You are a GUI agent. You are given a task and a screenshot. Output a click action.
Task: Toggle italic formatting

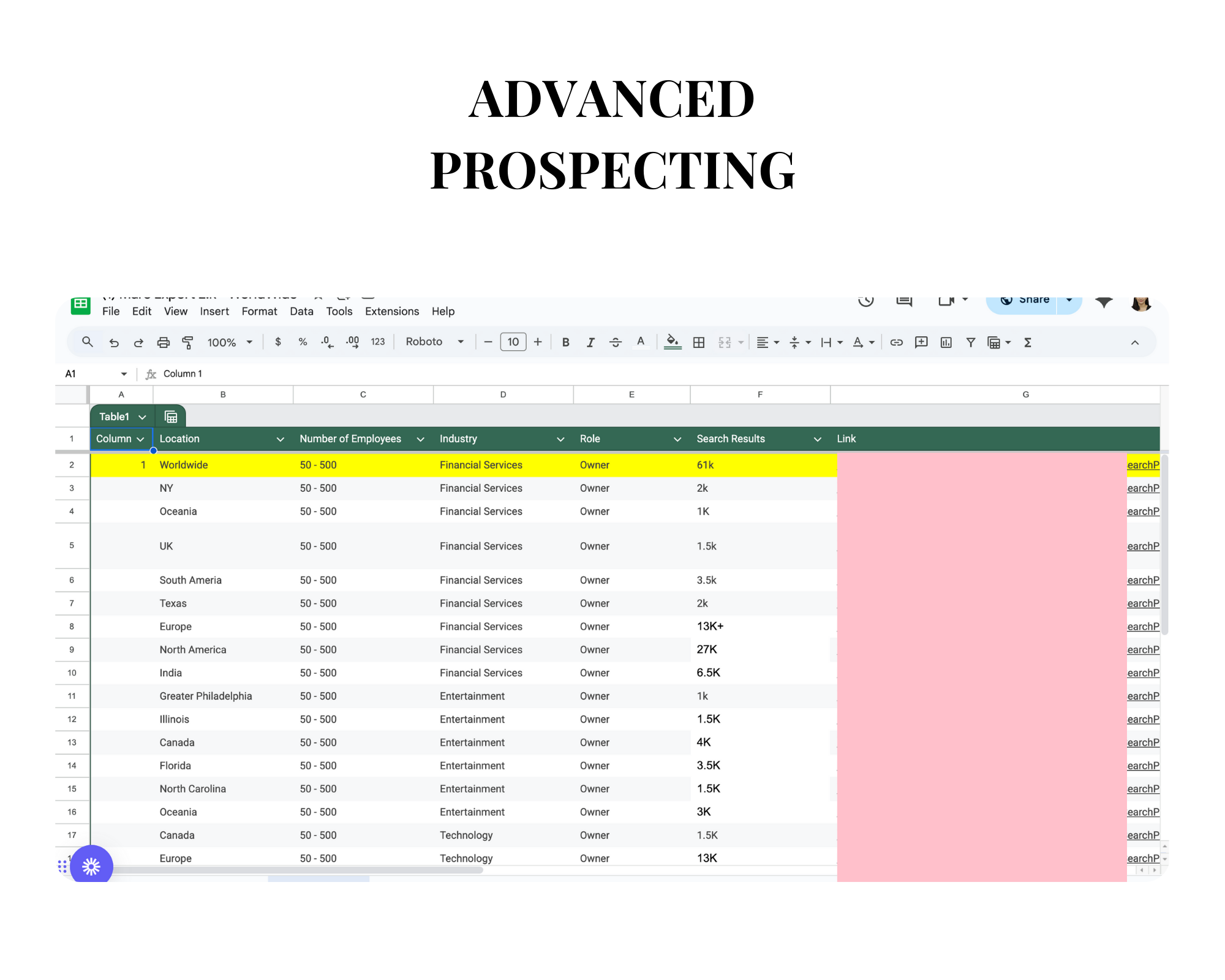tap(590, 342)
